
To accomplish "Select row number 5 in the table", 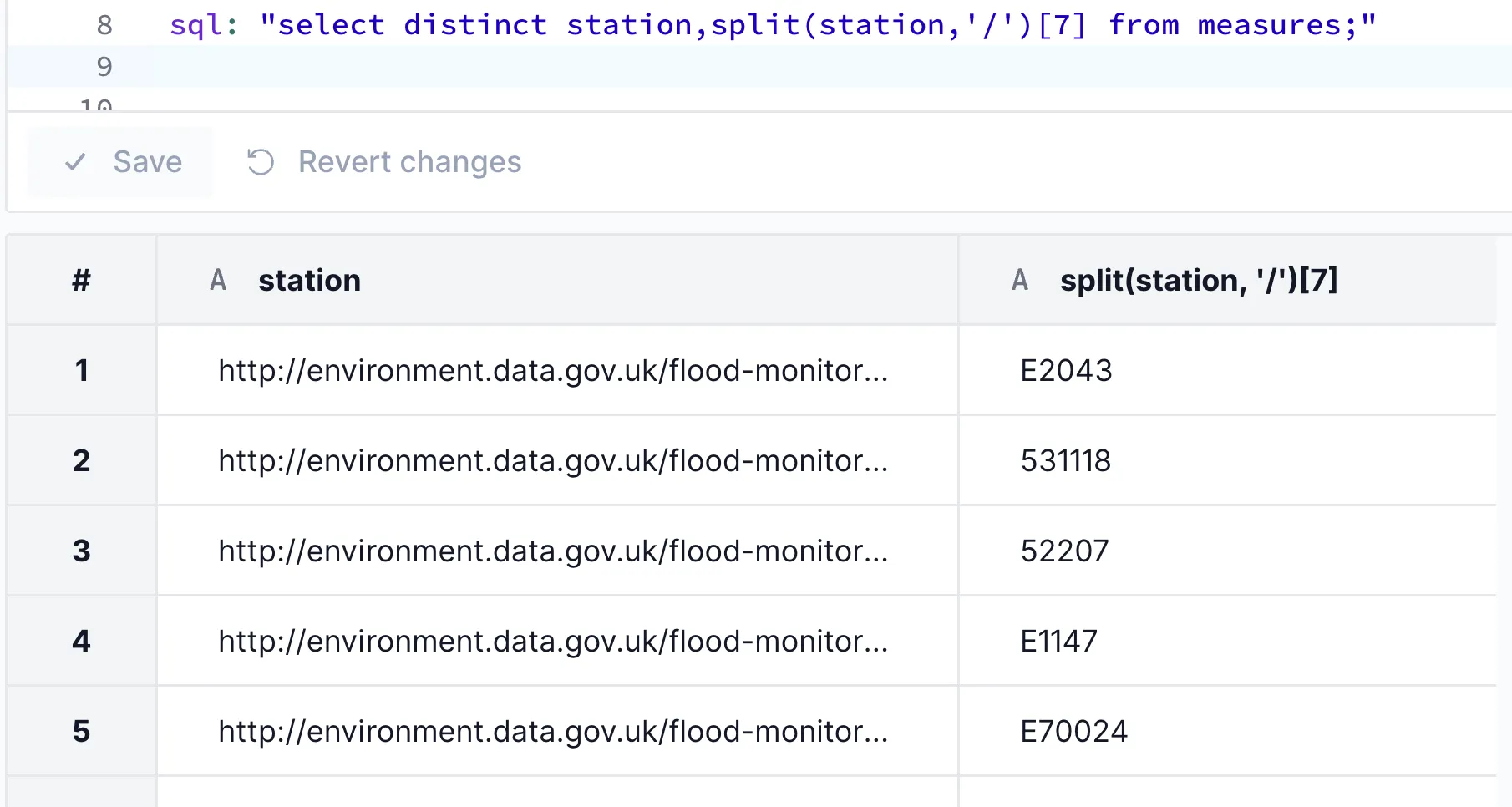I will tap(81, 731).
